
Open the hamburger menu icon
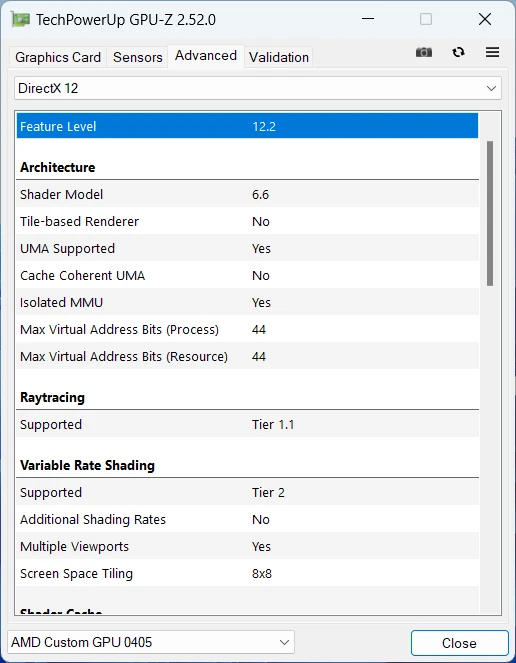coord(492,52)
